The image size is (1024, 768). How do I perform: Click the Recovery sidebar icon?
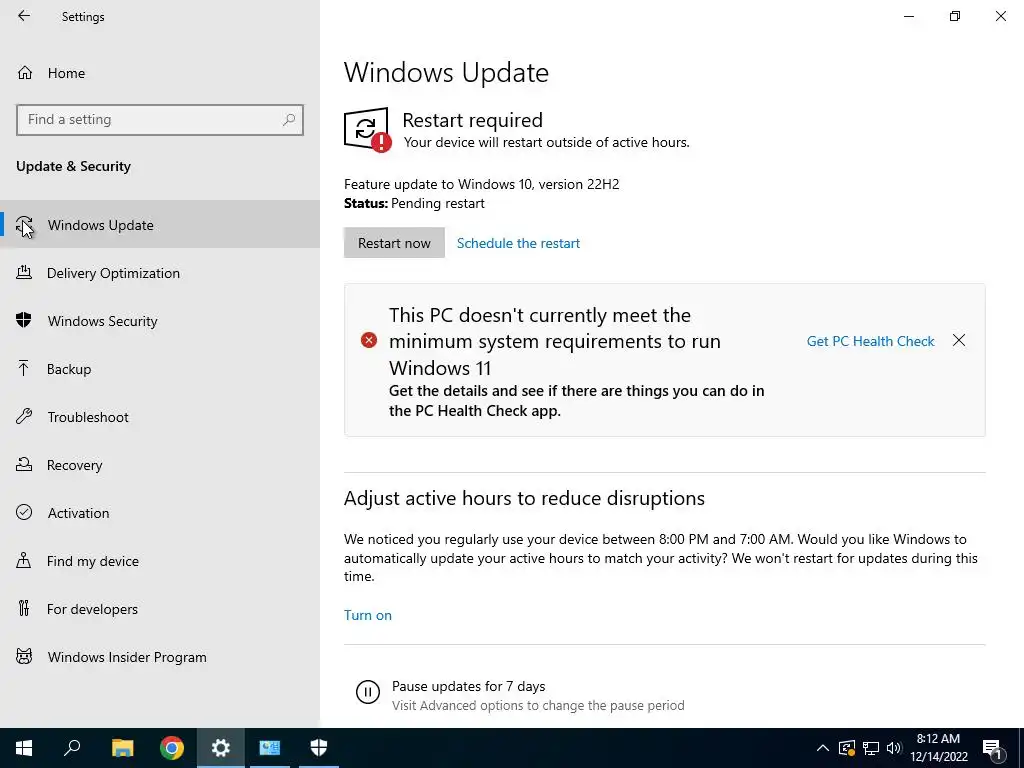24,464
